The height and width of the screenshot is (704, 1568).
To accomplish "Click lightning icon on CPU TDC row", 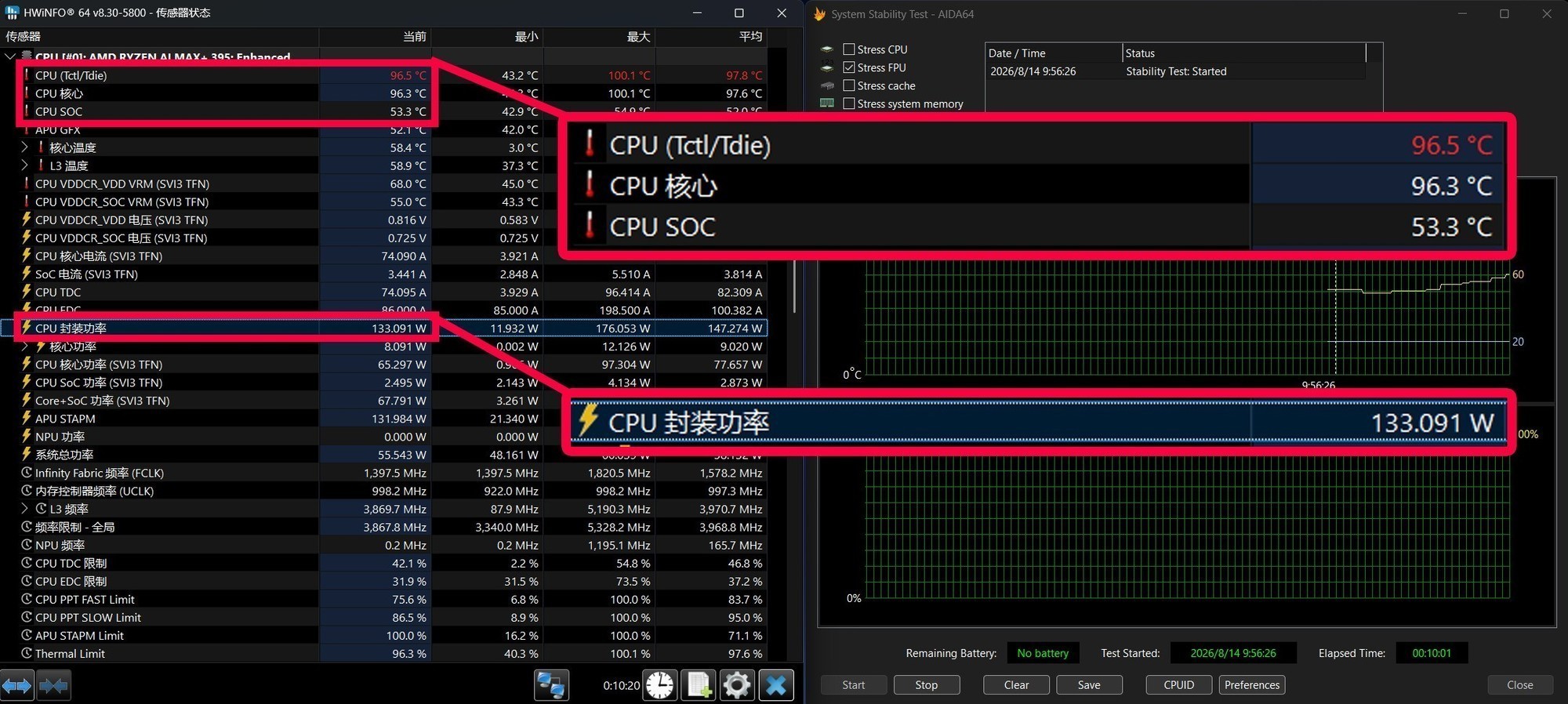I will (27, 292).
